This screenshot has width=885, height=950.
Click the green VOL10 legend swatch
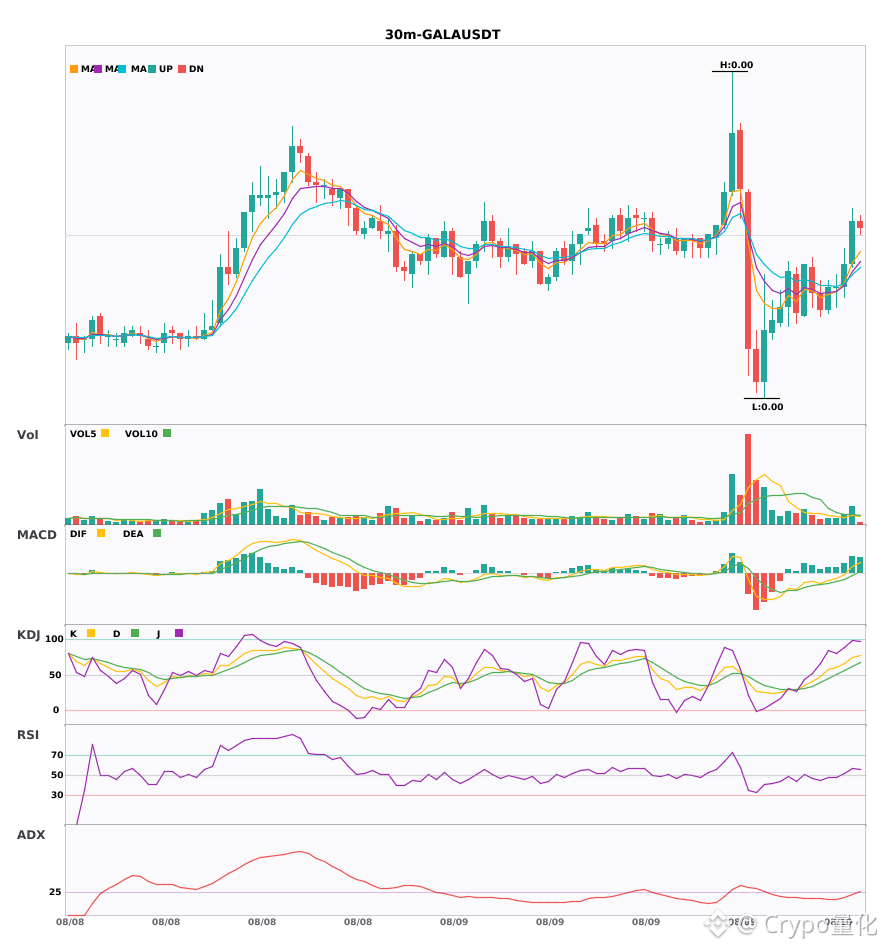(167, 433)
